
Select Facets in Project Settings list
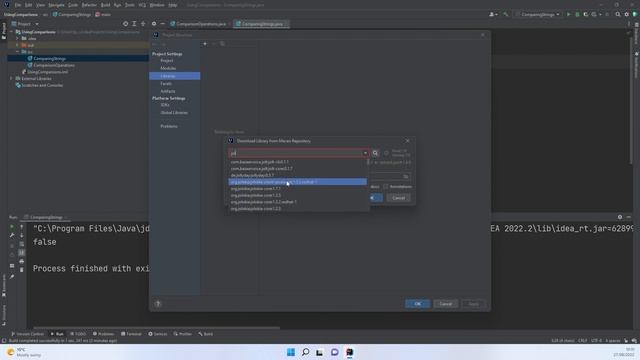tap(166, 84)
